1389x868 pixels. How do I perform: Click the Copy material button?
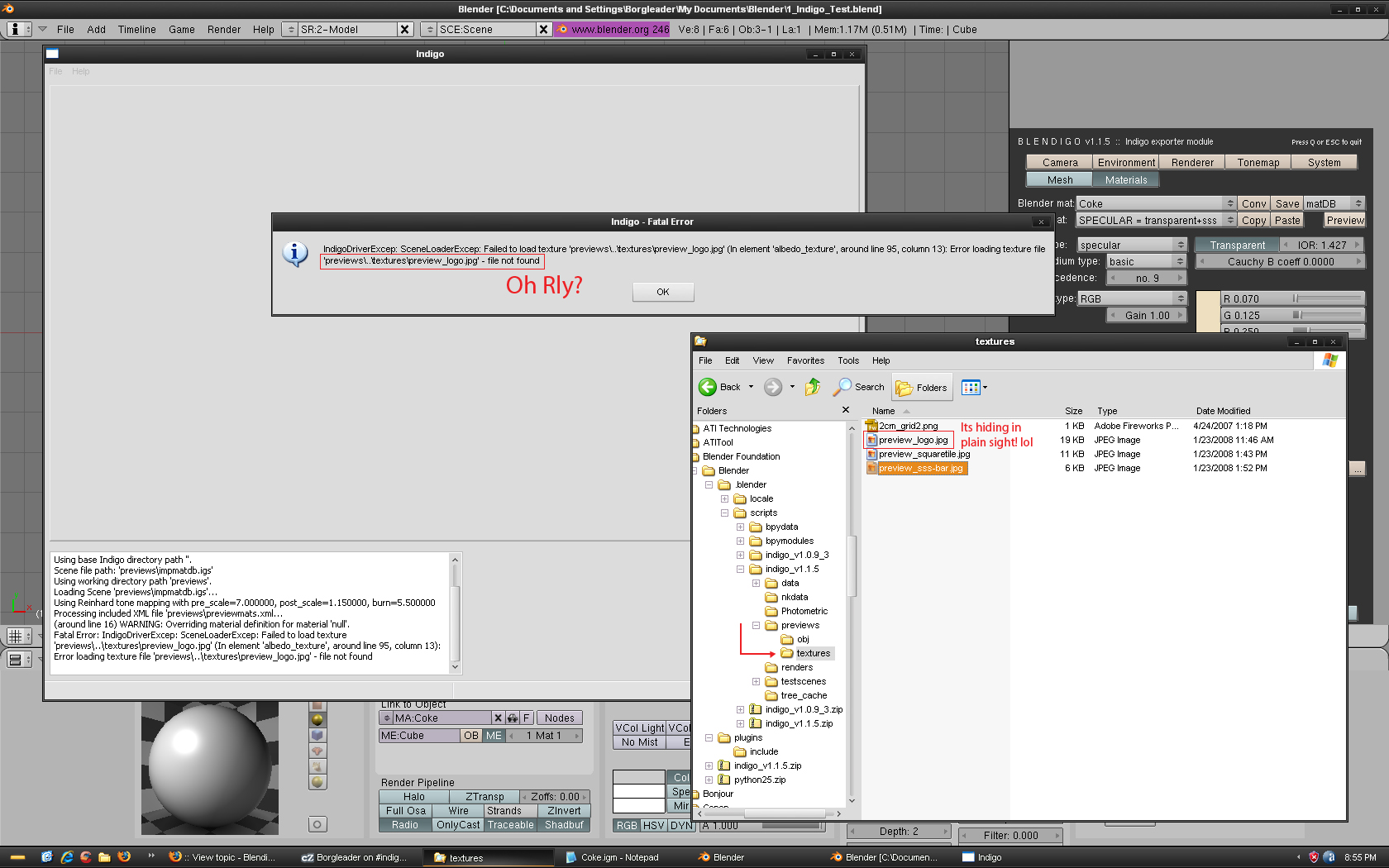pyautogui.click(x=1253, y=220)
